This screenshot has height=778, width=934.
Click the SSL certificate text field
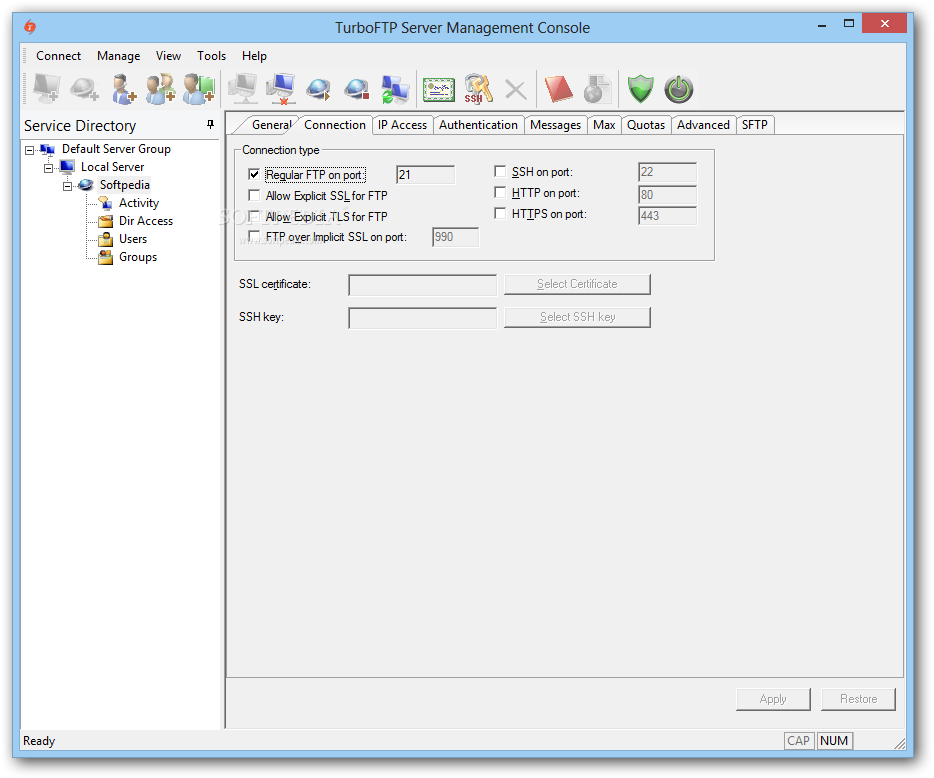click(x=422, y=285)
